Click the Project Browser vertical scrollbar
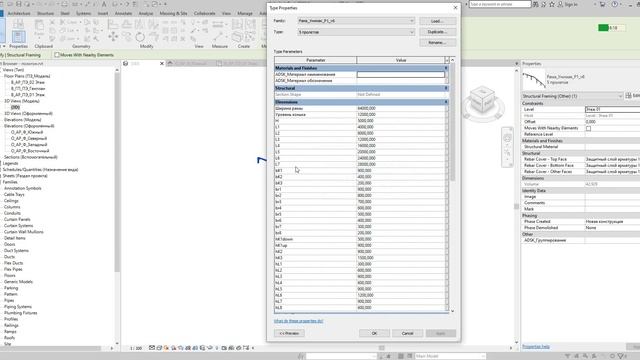Image resolution: width=640 pixels, height=360 pixels. click(117, 171)
